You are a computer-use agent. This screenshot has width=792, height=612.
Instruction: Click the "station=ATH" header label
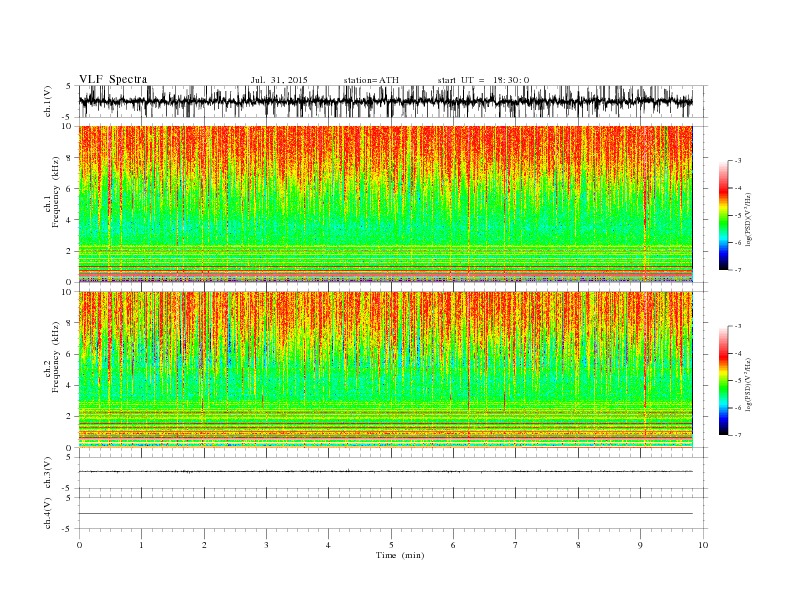(x=371, y=80)
